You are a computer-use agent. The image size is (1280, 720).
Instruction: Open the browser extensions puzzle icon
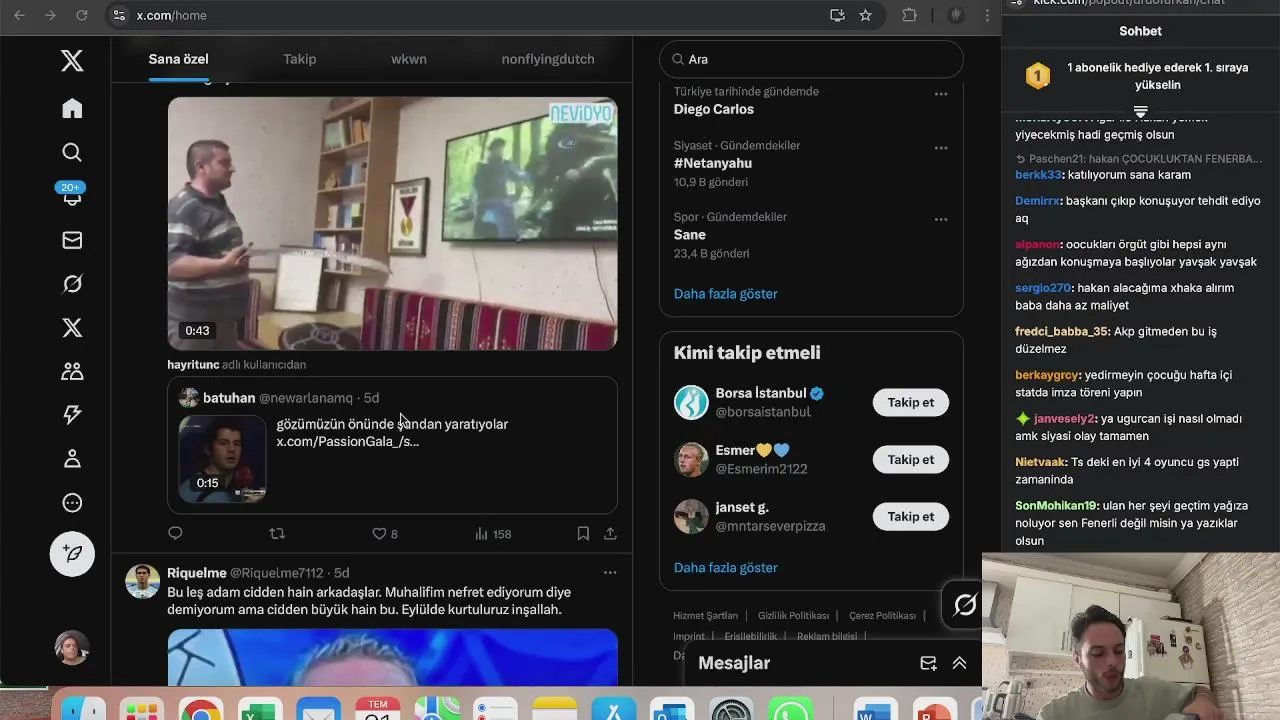click(x=909, y=15)
